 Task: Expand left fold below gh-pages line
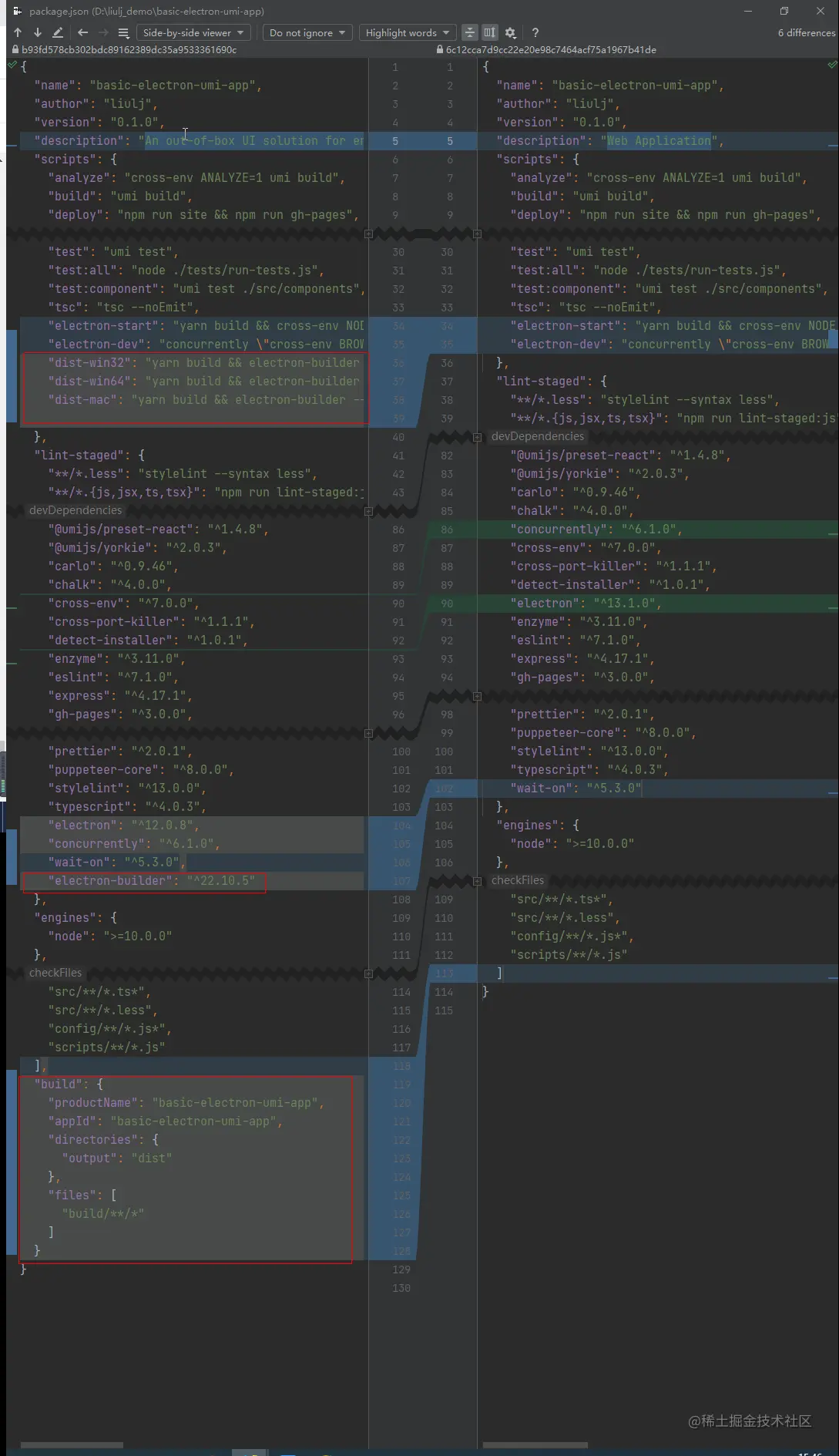[368, 733]
